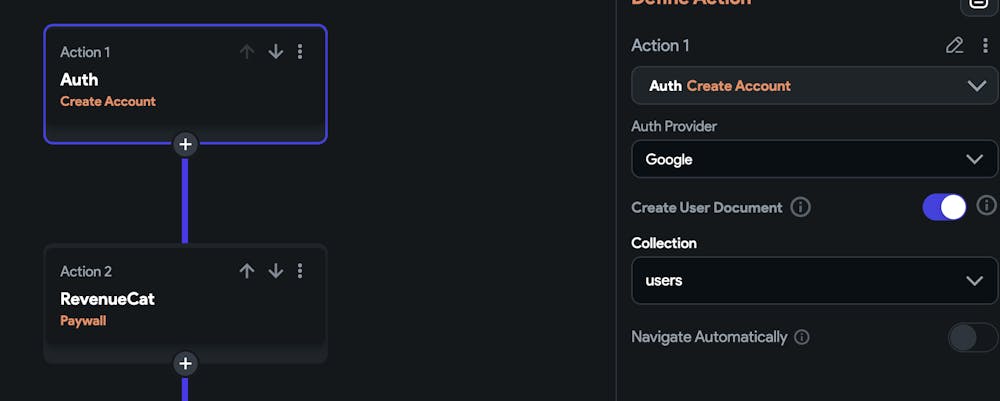Move Action 2 up with arrow
This screenshot has width=1000, height=401.
pyautogui.click(x=247, y=271)
